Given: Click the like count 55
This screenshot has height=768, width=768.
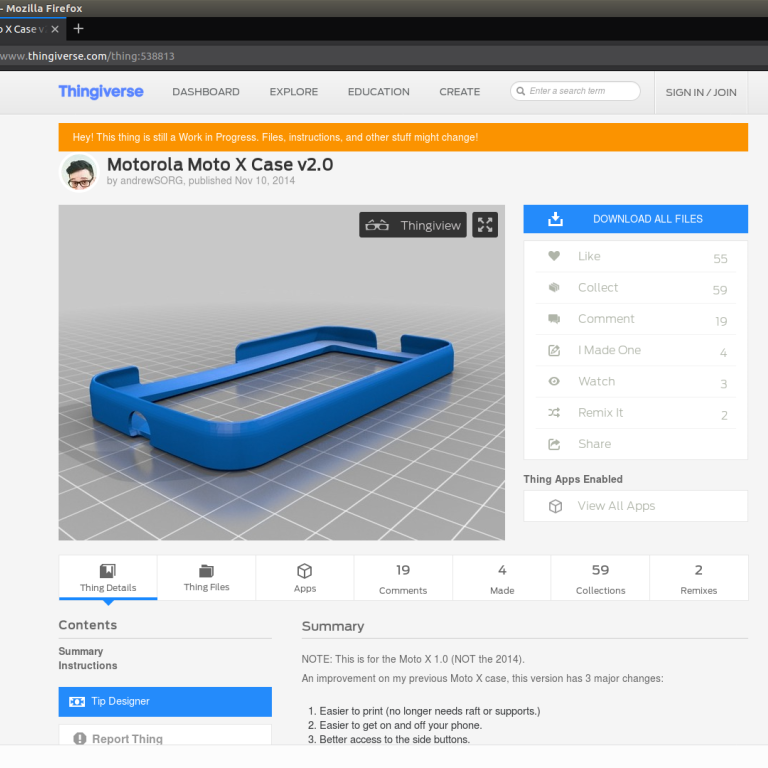Looking at the screenshot, I should (x=720, y=259).
